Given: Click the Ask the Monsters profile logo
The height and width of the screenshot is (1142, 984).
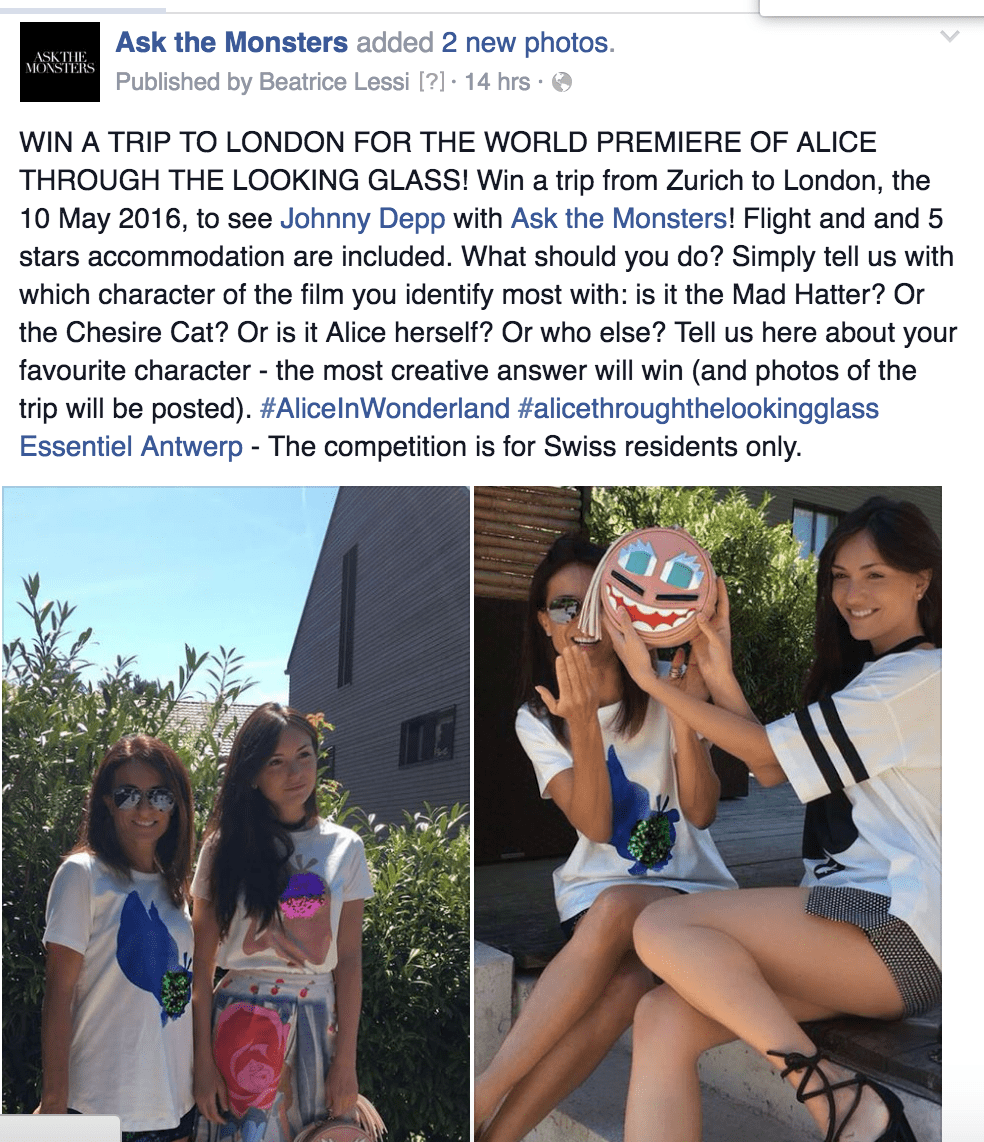Looking at the screenshot, I should pos(60,62).
